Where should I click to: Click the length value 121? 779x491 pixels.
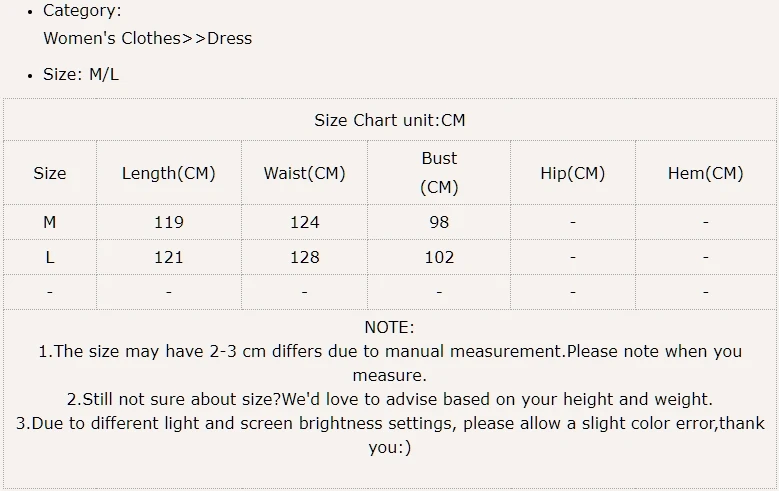coord(169,257)
